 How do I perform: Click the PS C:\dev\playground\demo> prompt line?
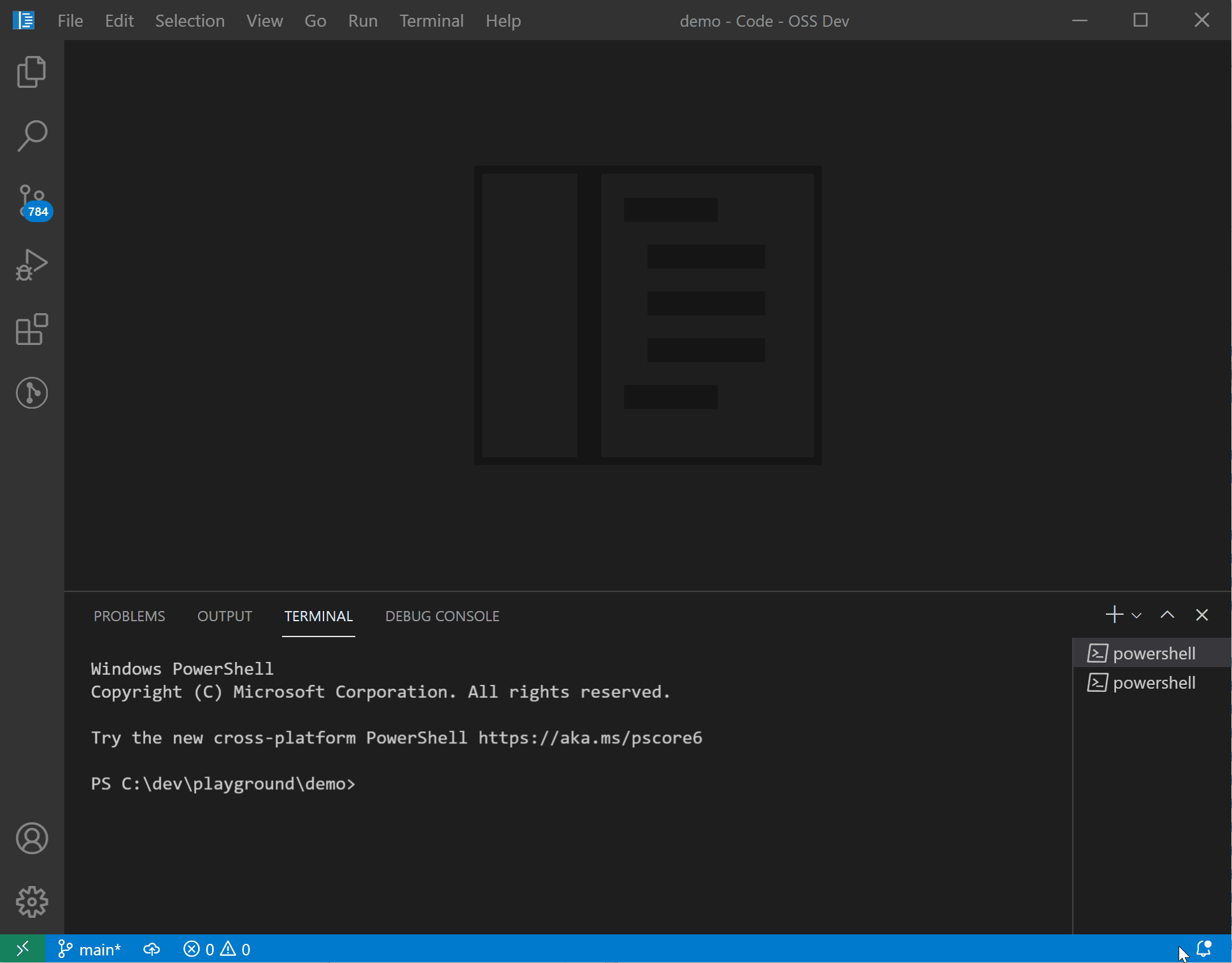pos(223,784)
